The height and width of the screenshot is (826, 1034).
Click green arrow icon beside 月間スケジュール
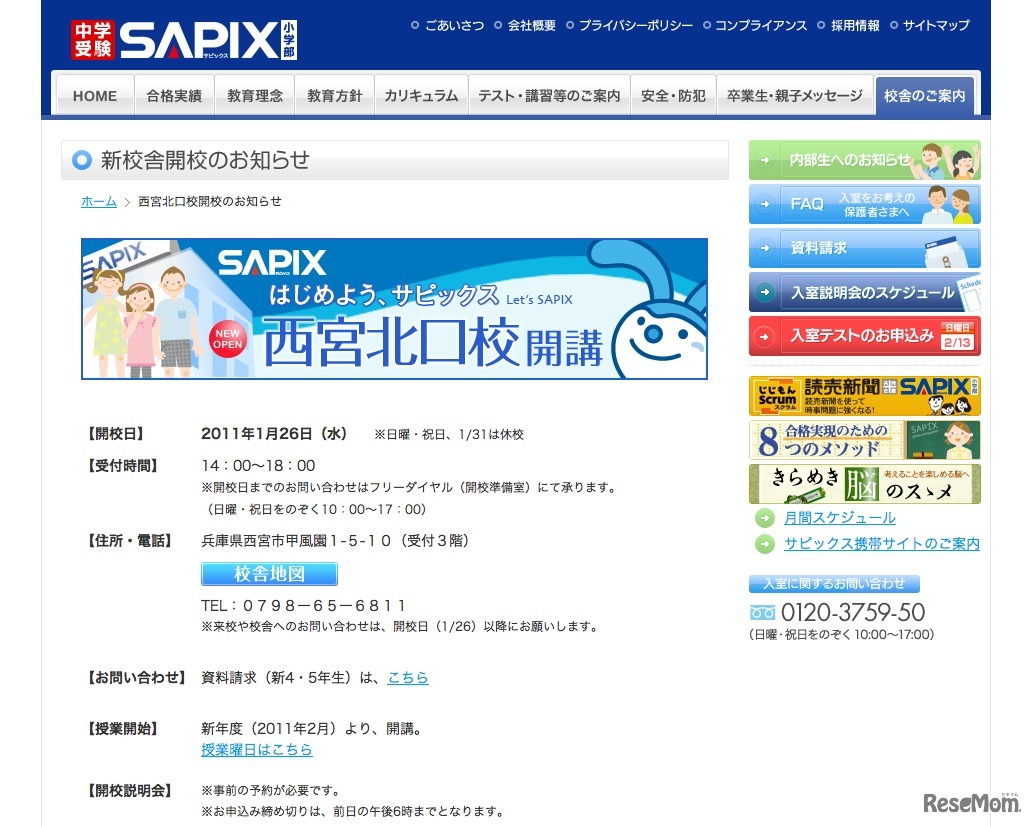tap(765, 518)
